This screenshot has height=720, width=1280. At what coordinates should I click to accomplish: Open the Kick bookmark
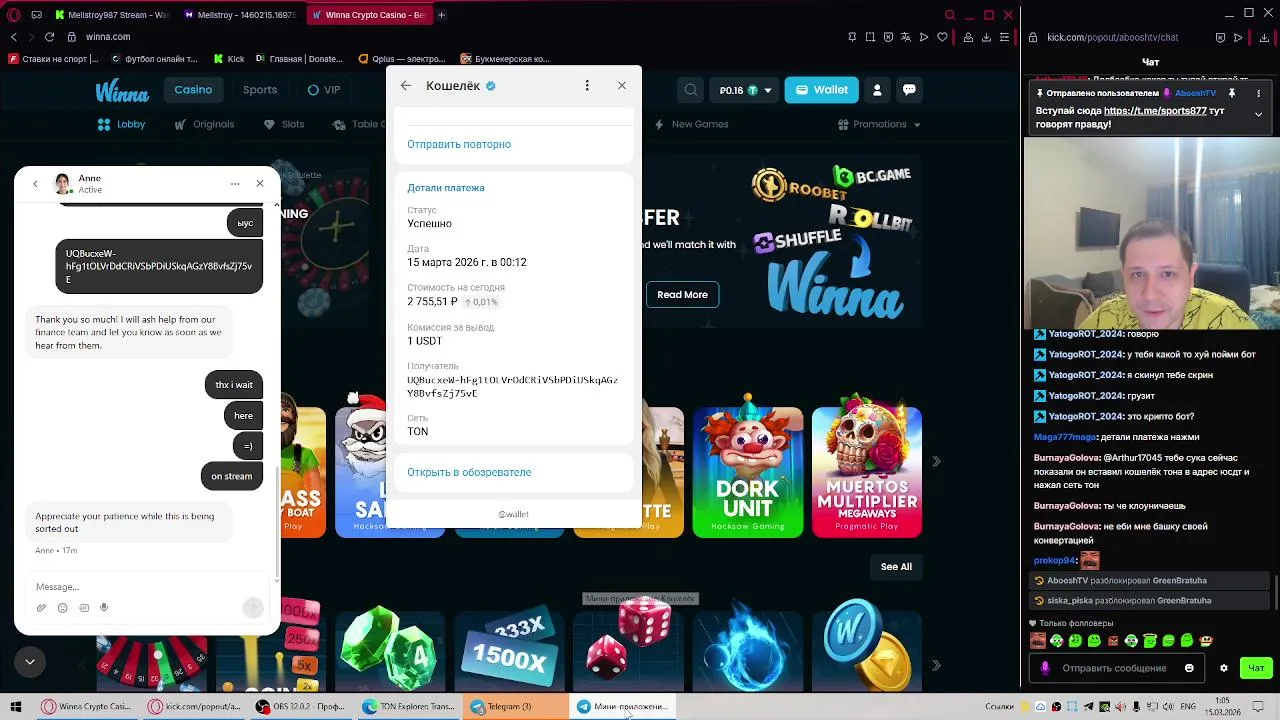click(x=228, y=59)
